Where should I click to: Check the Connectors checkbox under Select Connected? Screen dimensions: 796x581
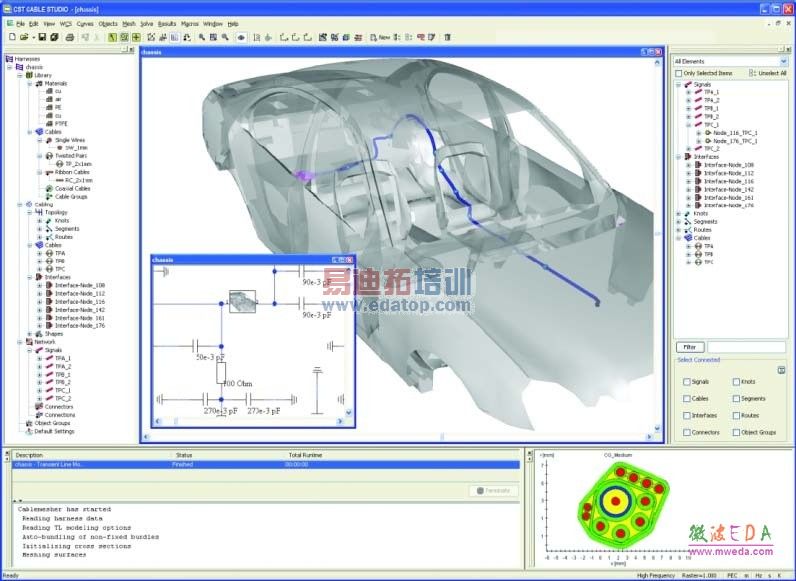[687, 432]
